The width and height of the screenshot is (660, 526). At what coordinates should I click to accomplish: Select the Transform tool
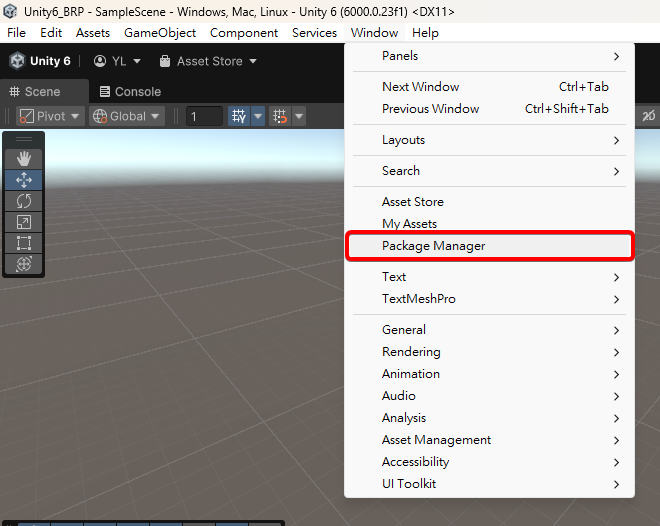tap(24, 264)
